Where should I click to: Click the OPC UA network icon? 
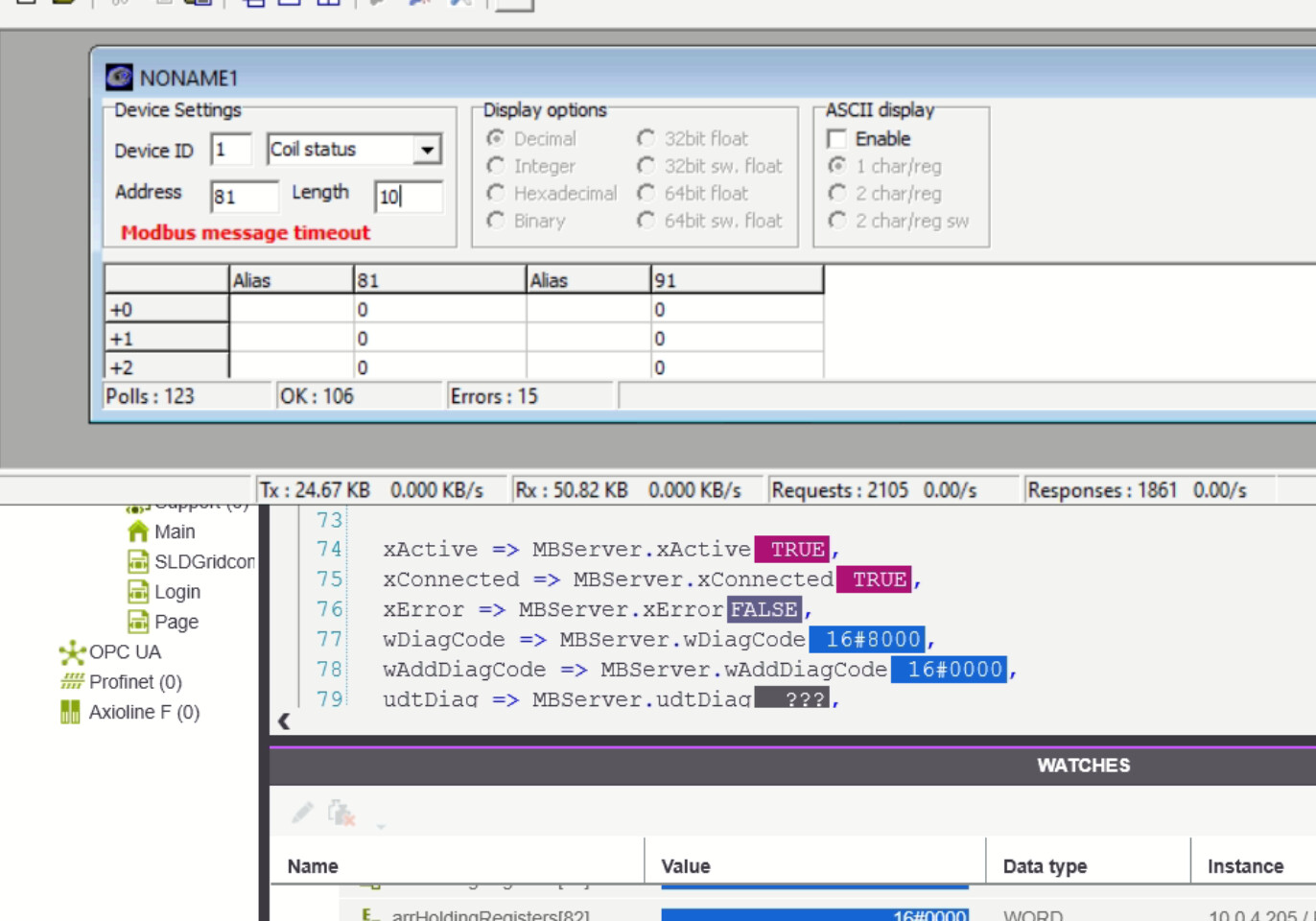pos(72,652)
